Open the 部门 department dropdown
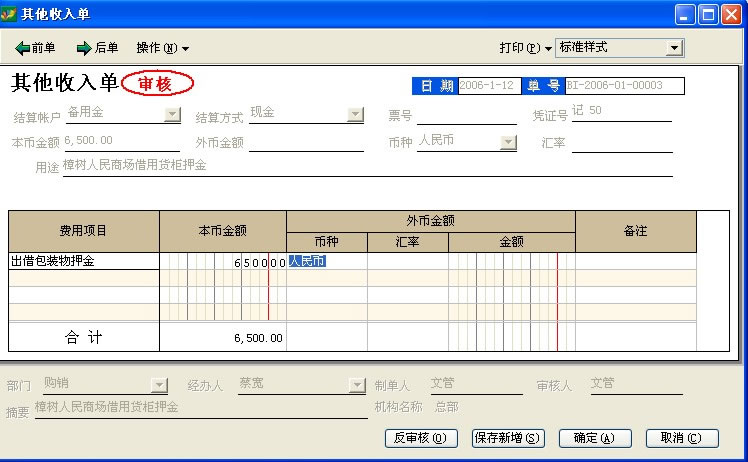The width and height of the screenshot is (748, 462). pos(158,385)
